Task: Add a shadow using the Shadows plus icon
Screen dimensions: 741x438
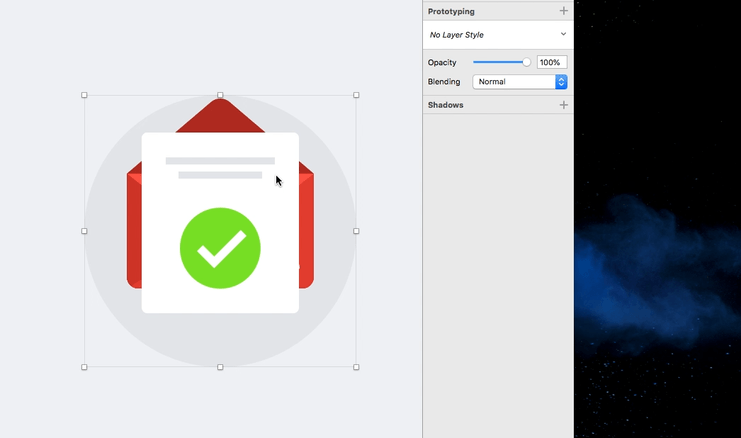Action: click(x=563, y=105)
